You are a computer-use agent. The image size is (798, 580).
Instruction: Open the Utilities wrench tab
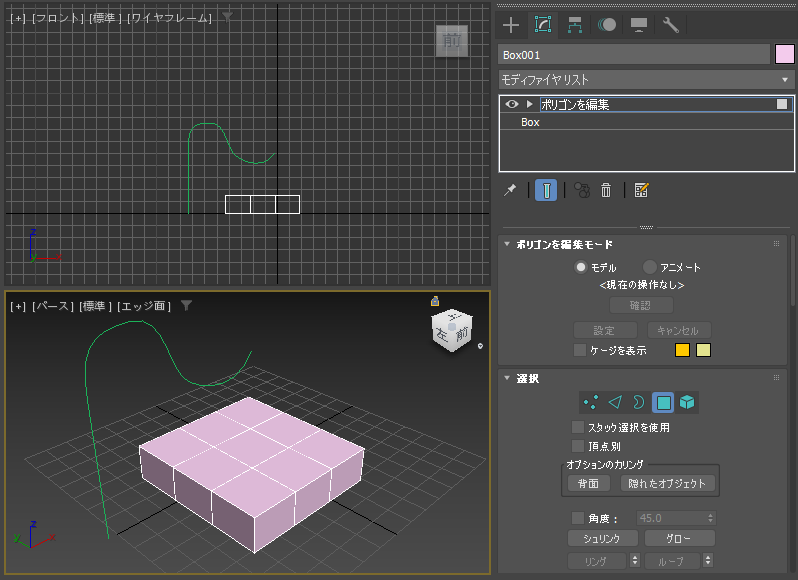671,25
